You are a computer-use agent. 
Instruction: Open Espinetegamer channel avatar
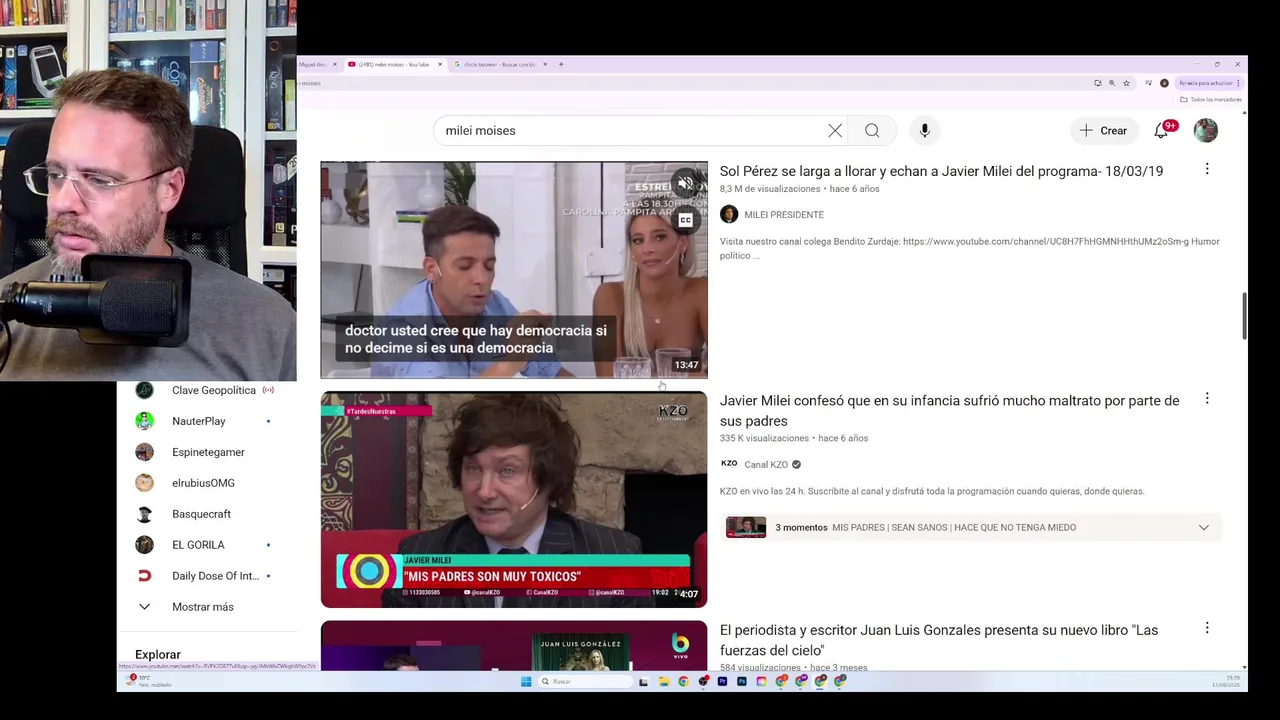[145, 452]
